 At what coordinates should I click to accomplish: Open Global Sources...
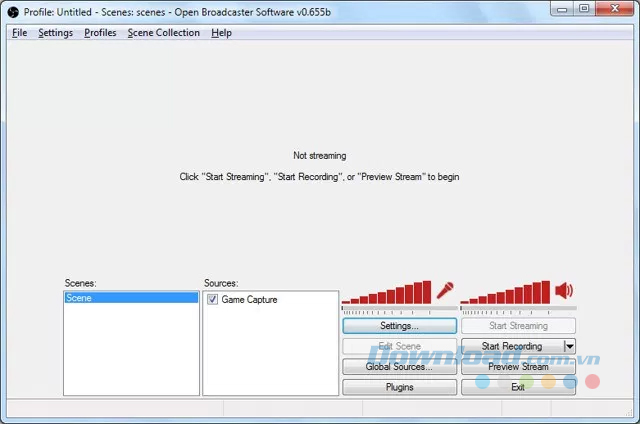pos(400,366)
